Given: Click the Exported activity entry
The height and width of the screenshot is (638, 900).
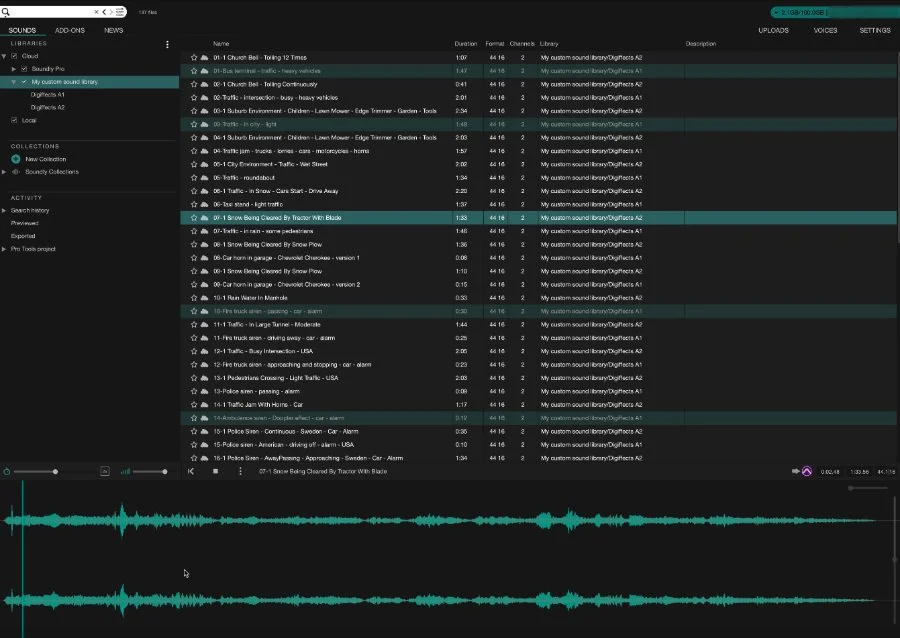Looking at the screenshot, I should click(x=22, y=236).
